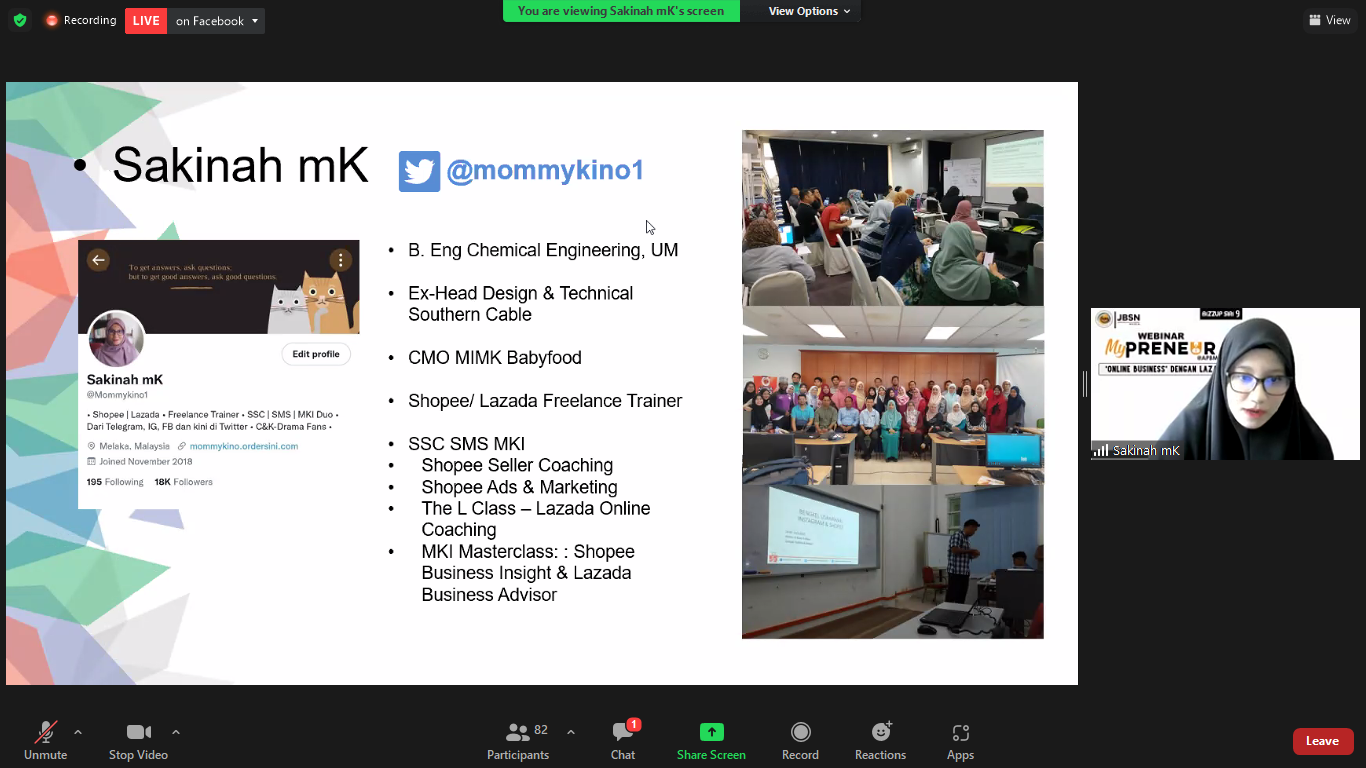Viewport: 1366px width, 768px height.
Task: Click the Twitter bird logo on slide
Action: click(419, 172)
